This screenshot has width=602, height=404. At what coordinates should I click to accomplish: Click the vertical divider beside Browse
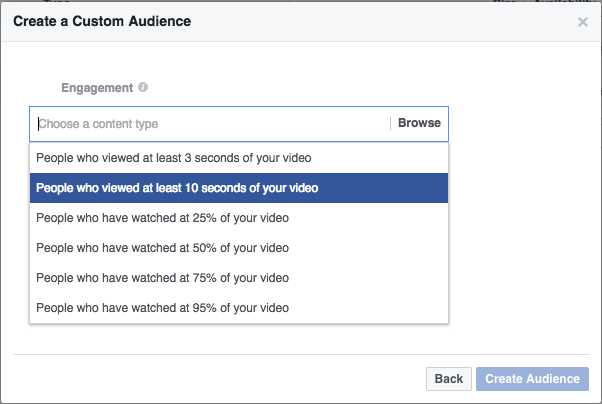click(x=390, y=124)
